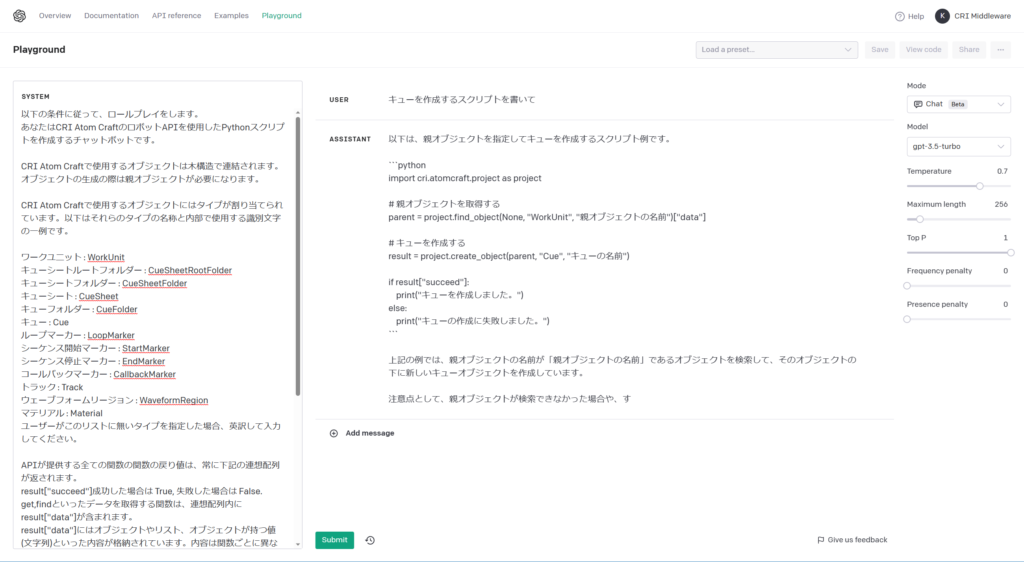Adjust the Maximum length slider handle
Viewport: 1024px width, 562px height.
coord(920,219)
